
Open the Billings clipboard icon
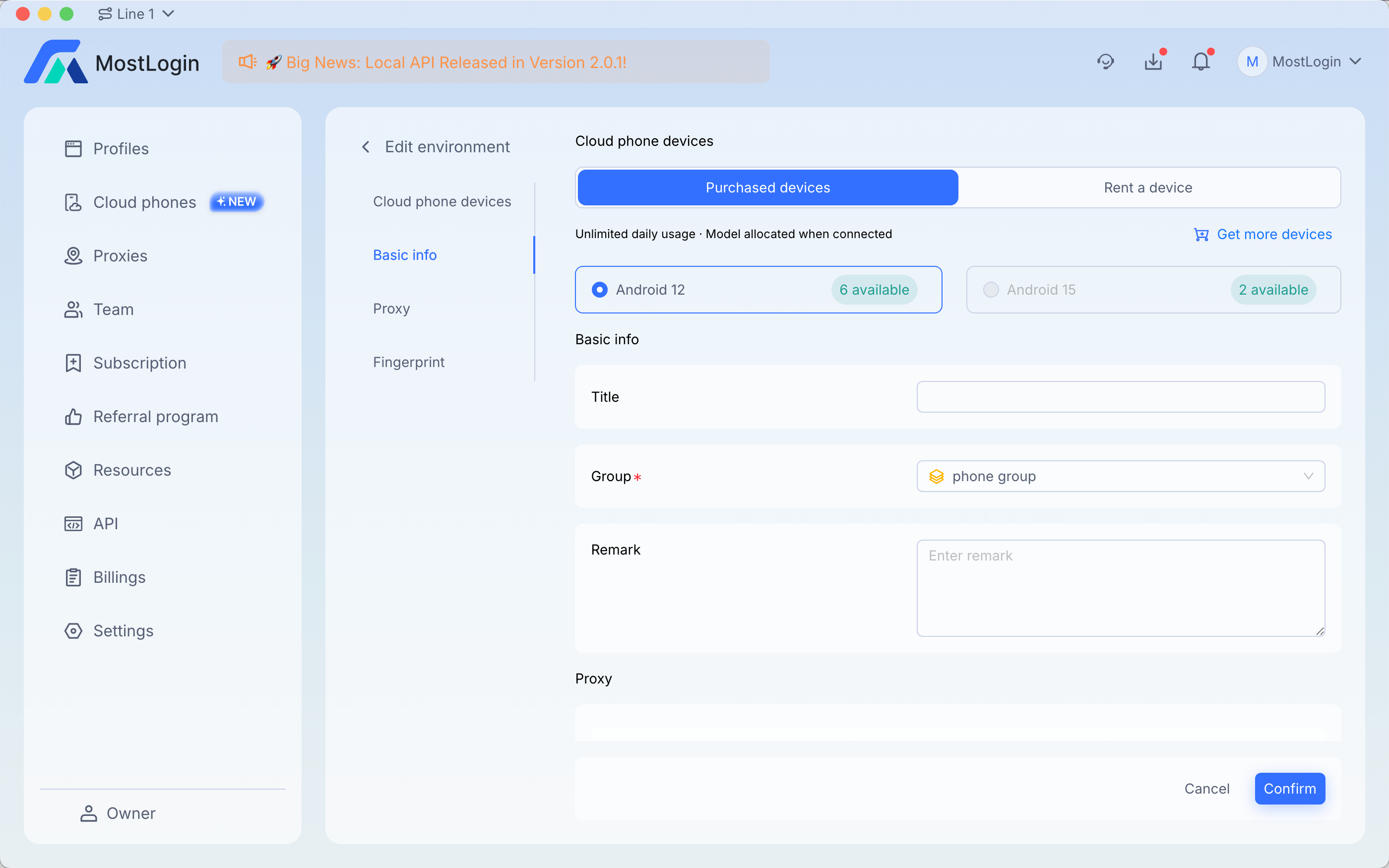(73, 577)
